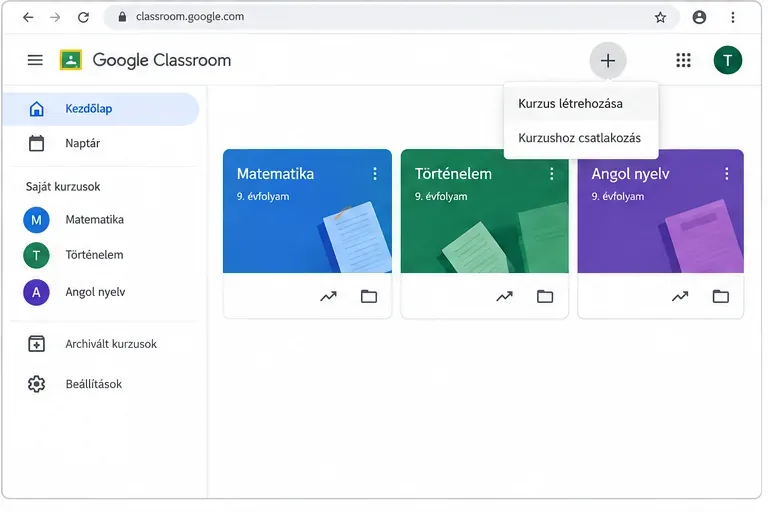Viewport: 768px width, 512px height.
Task: Select Kurzushoz csatlakozás from the menu
Action: (x=580, y=138)
